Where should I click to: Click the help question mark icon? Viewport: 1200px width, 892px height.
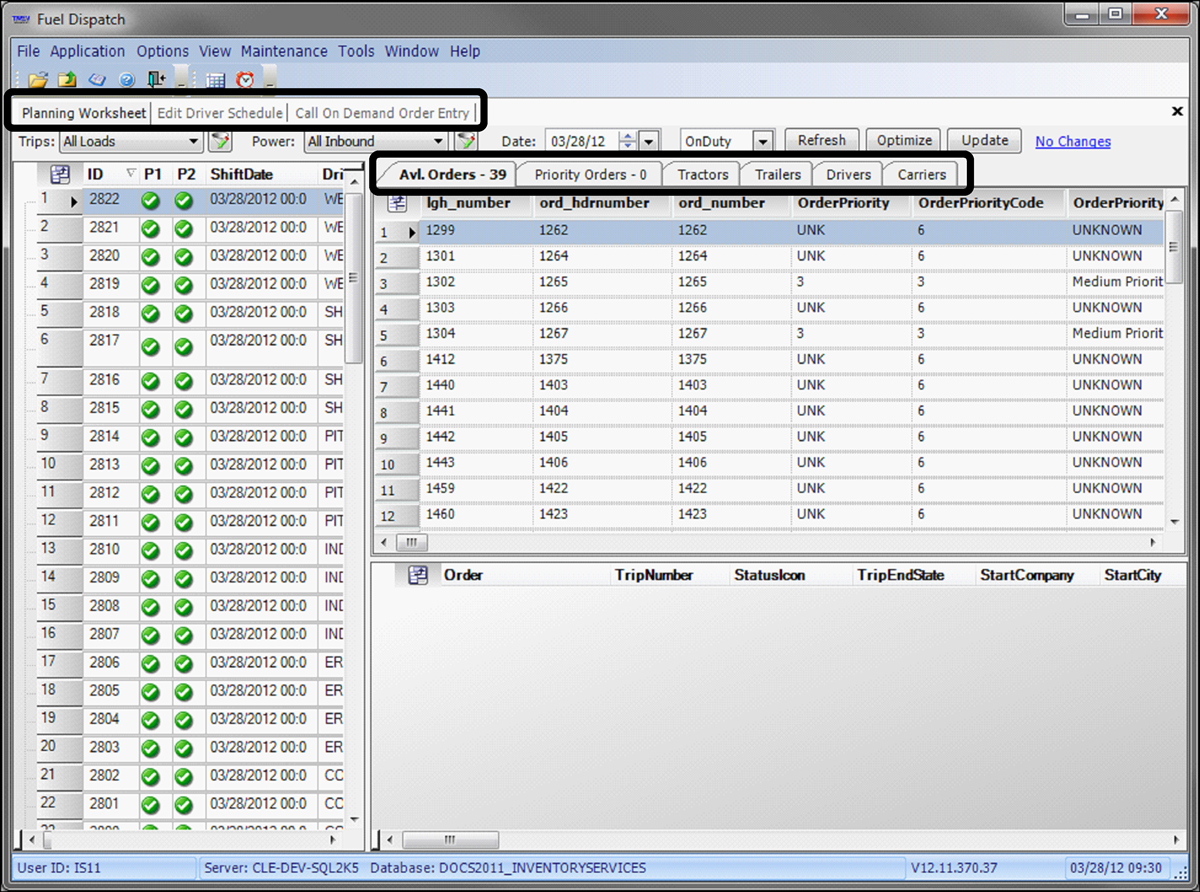click(126, 80)
